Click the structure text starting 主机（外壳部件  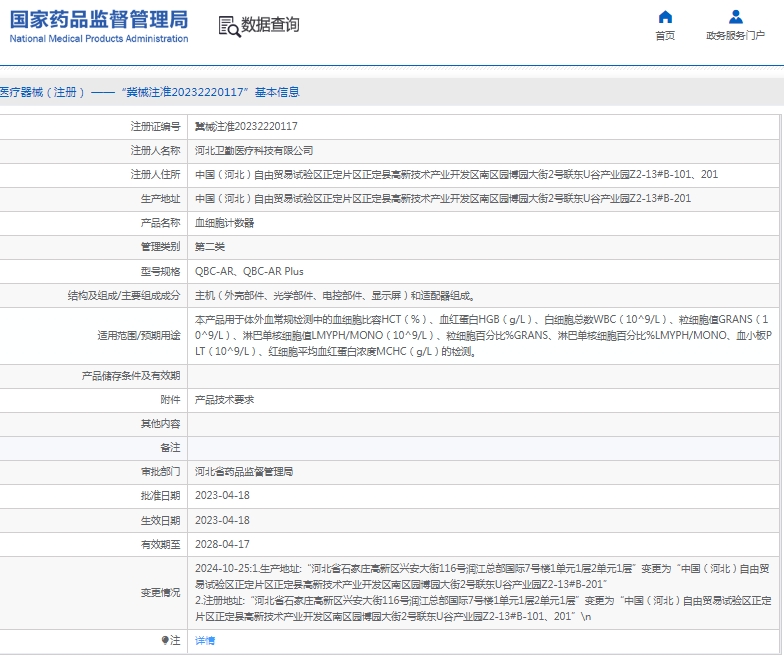334,296
